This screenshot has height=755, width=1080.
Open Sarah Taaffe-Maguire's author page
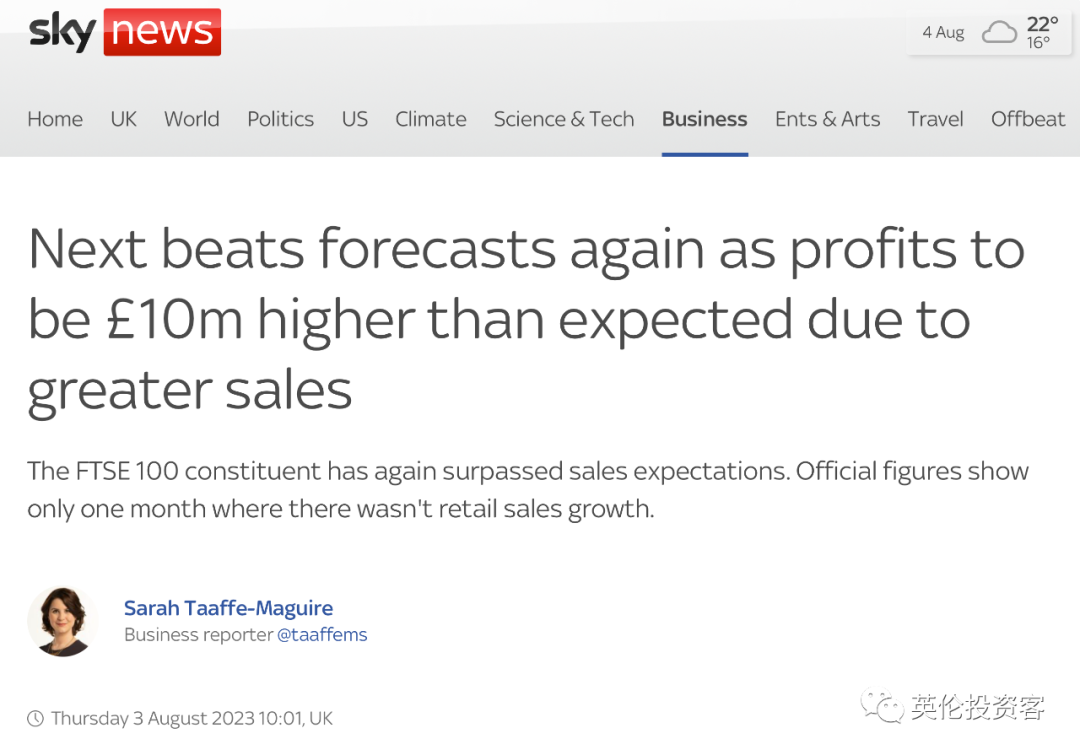click(x=228, y=608)
